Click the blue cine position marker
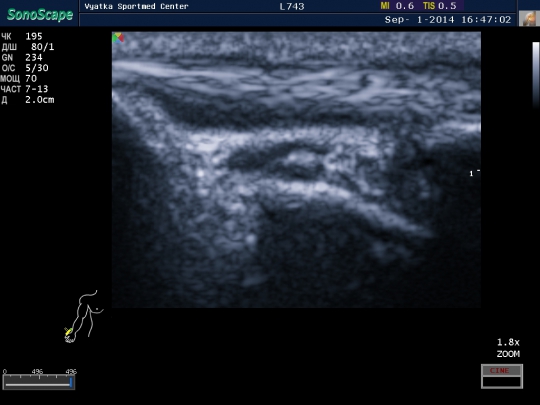This screenshot has height=405, width=540. 71,382
